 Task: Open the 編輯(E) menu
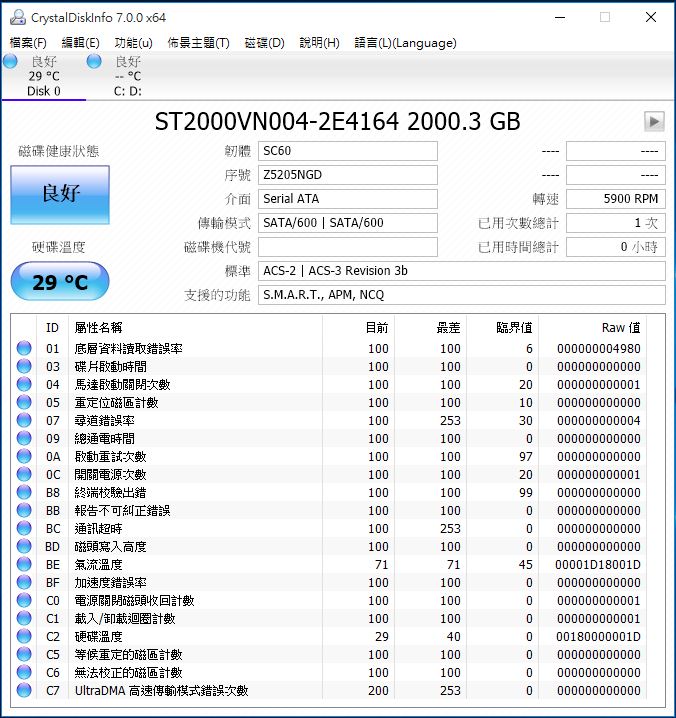point(81,43)
